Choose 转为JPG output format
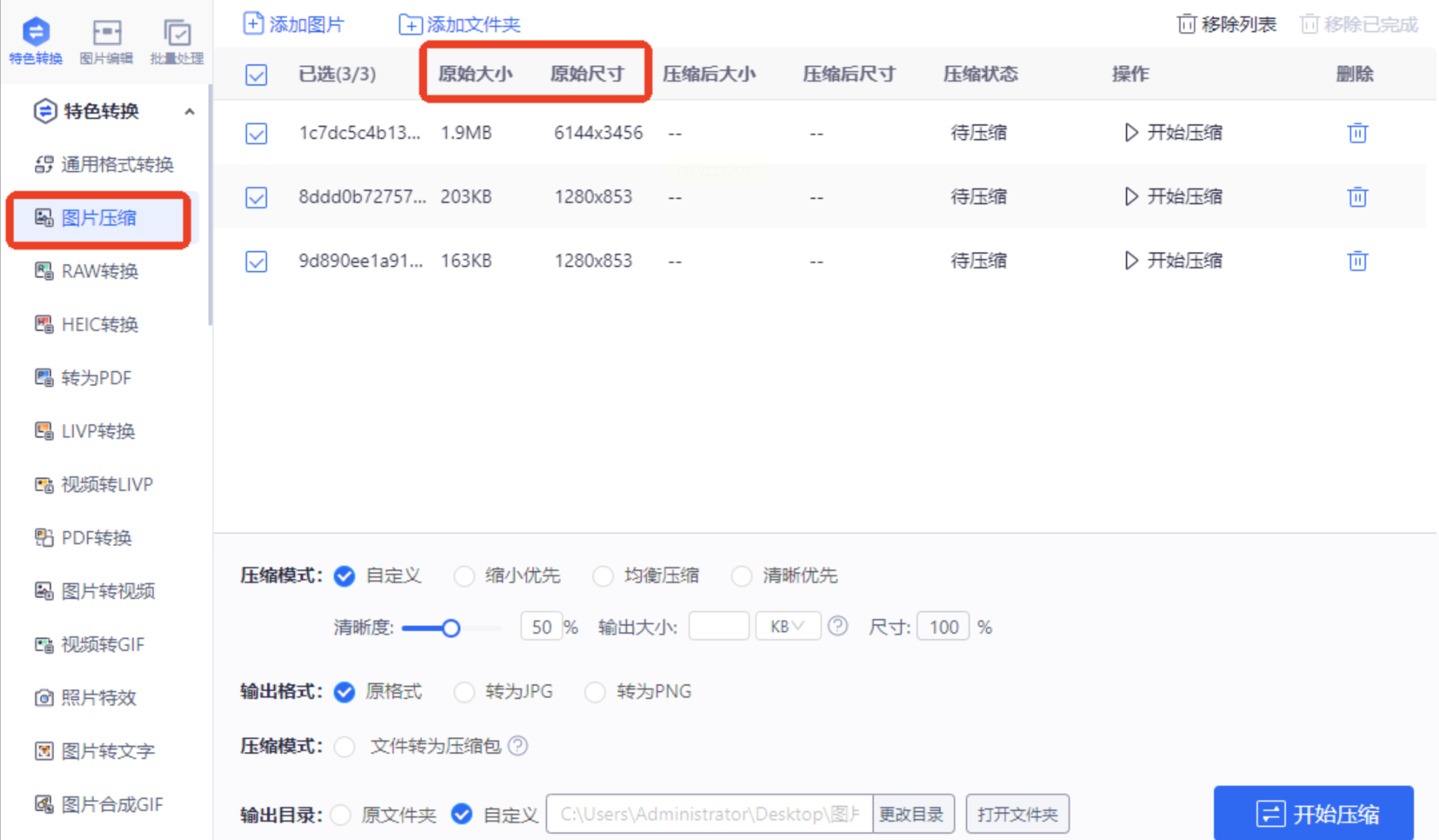 pyautogui.click(x=465, y=692)
